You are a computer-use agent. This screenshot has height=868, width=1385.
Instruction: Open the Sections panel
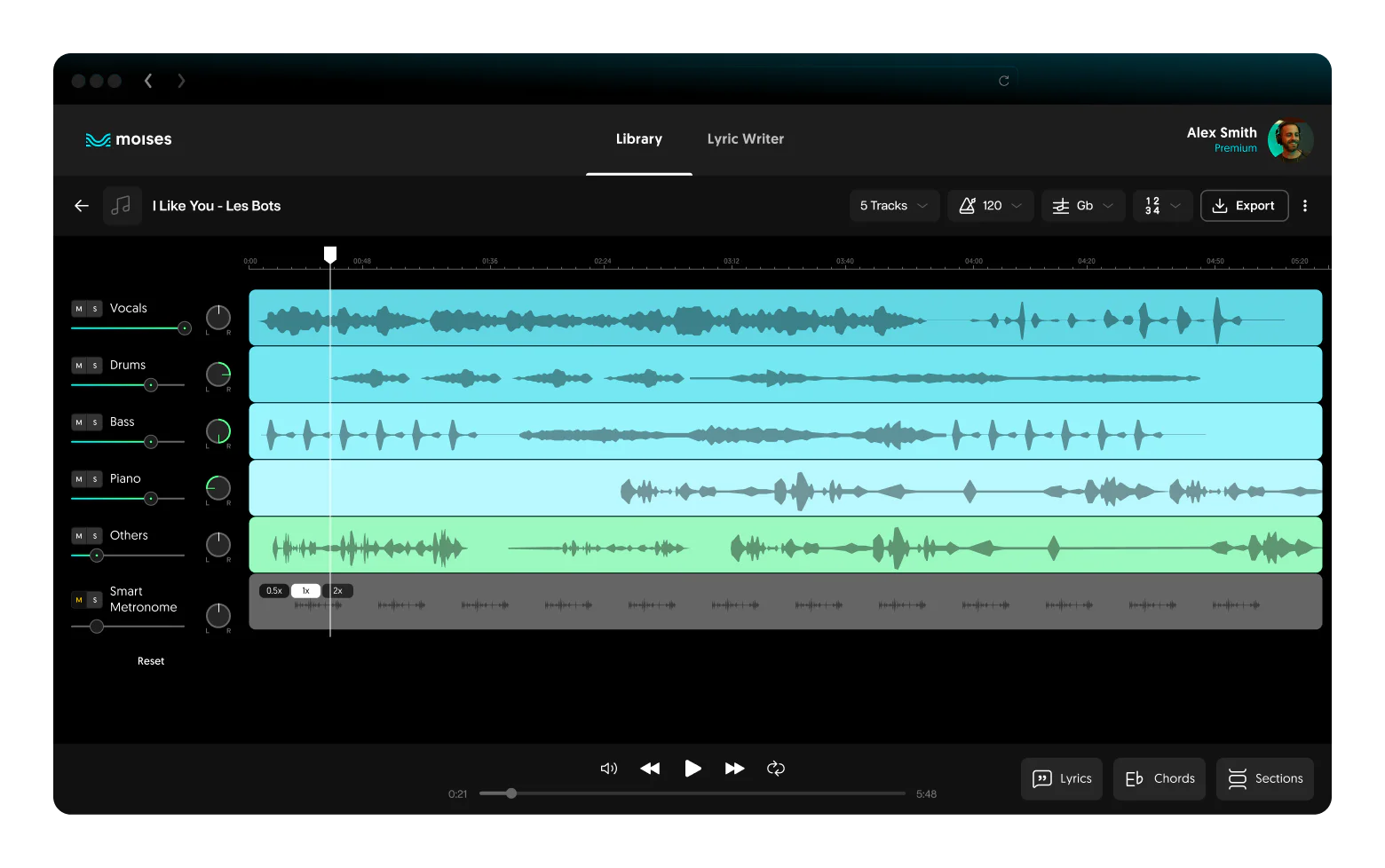coord(1265,779)
